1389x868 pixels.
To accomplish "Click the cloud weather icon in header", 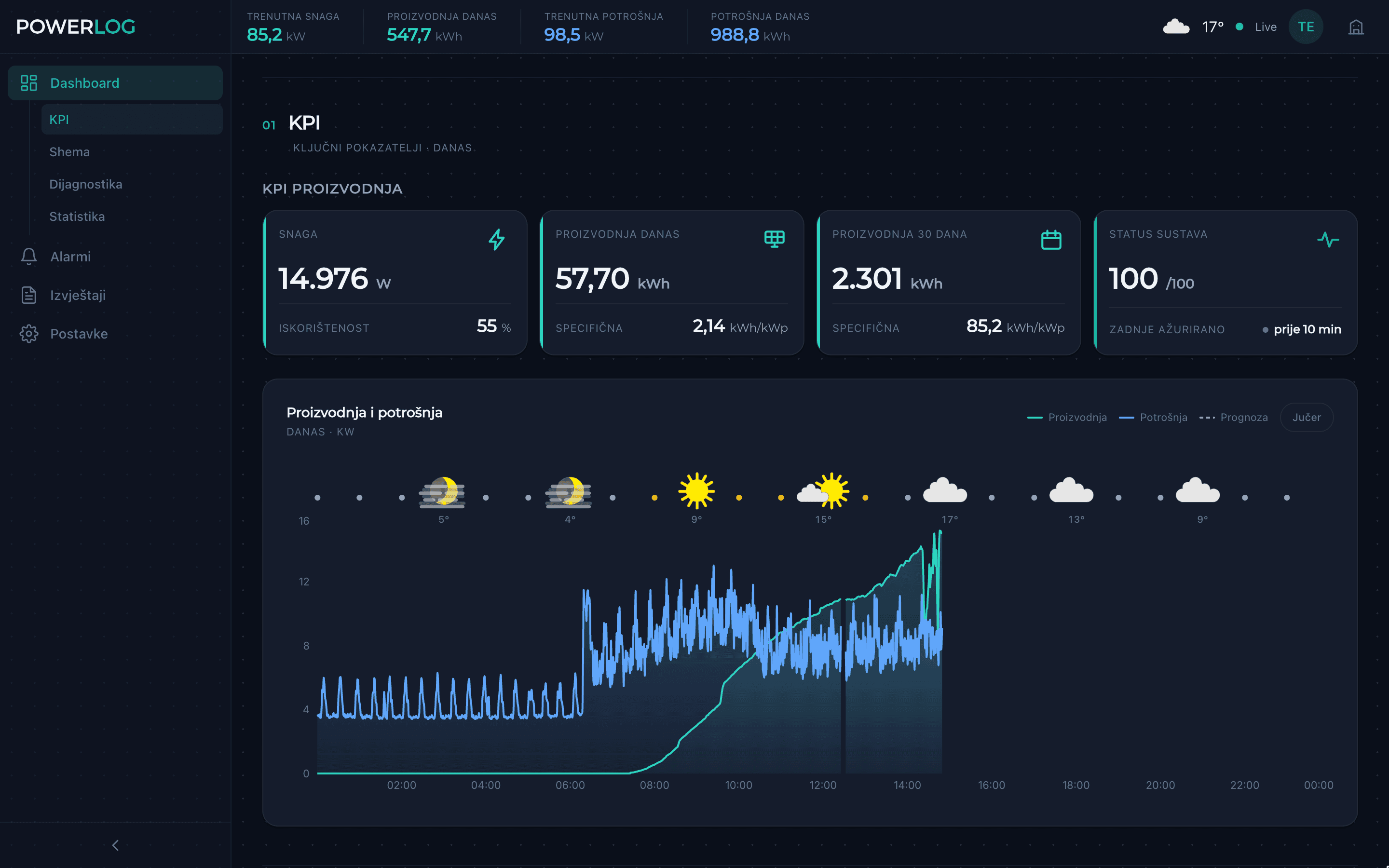I will [1176, 27].
